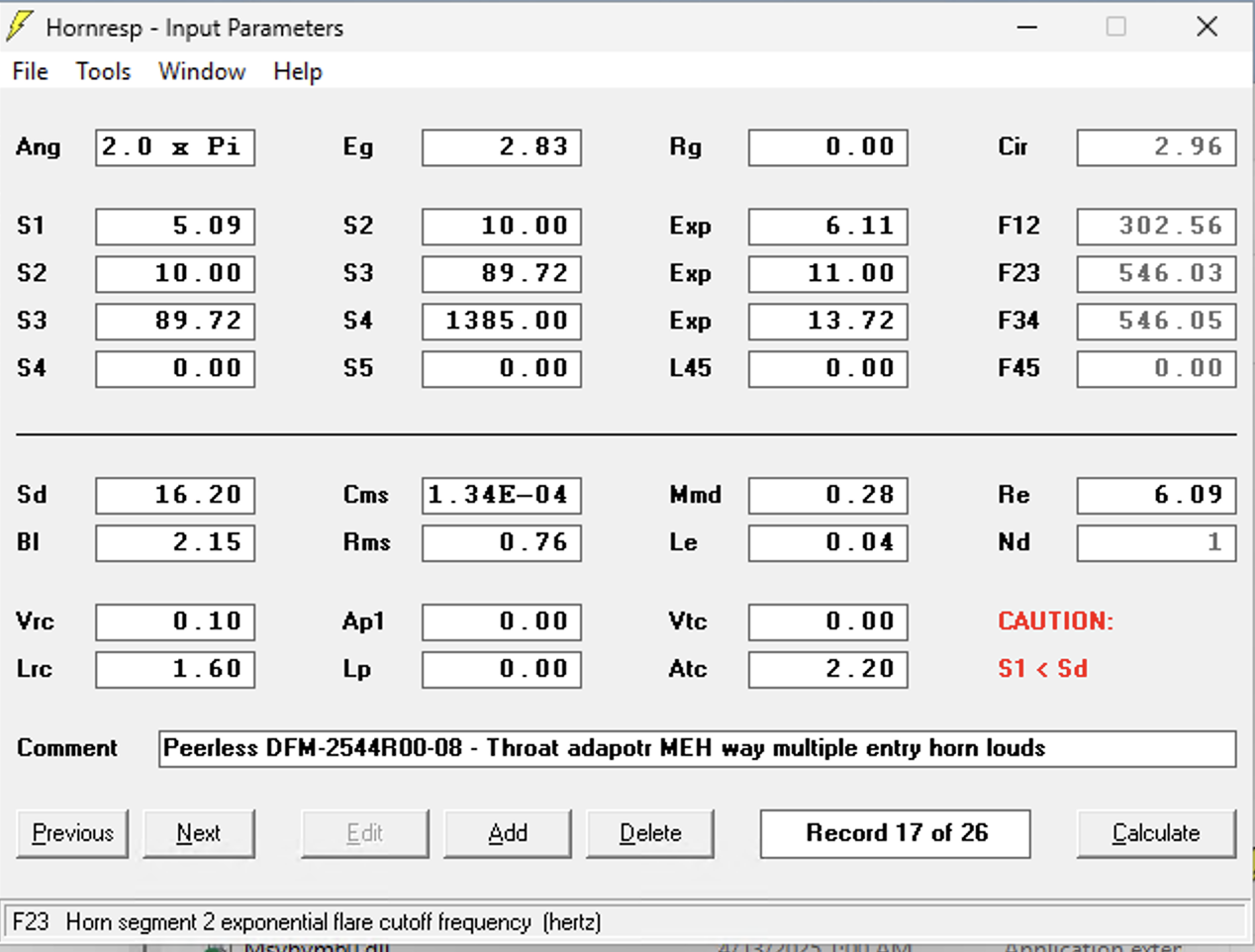Select the Ap1 field value 0.00
Screen dimensions: 1255x952
pos(502,622)
